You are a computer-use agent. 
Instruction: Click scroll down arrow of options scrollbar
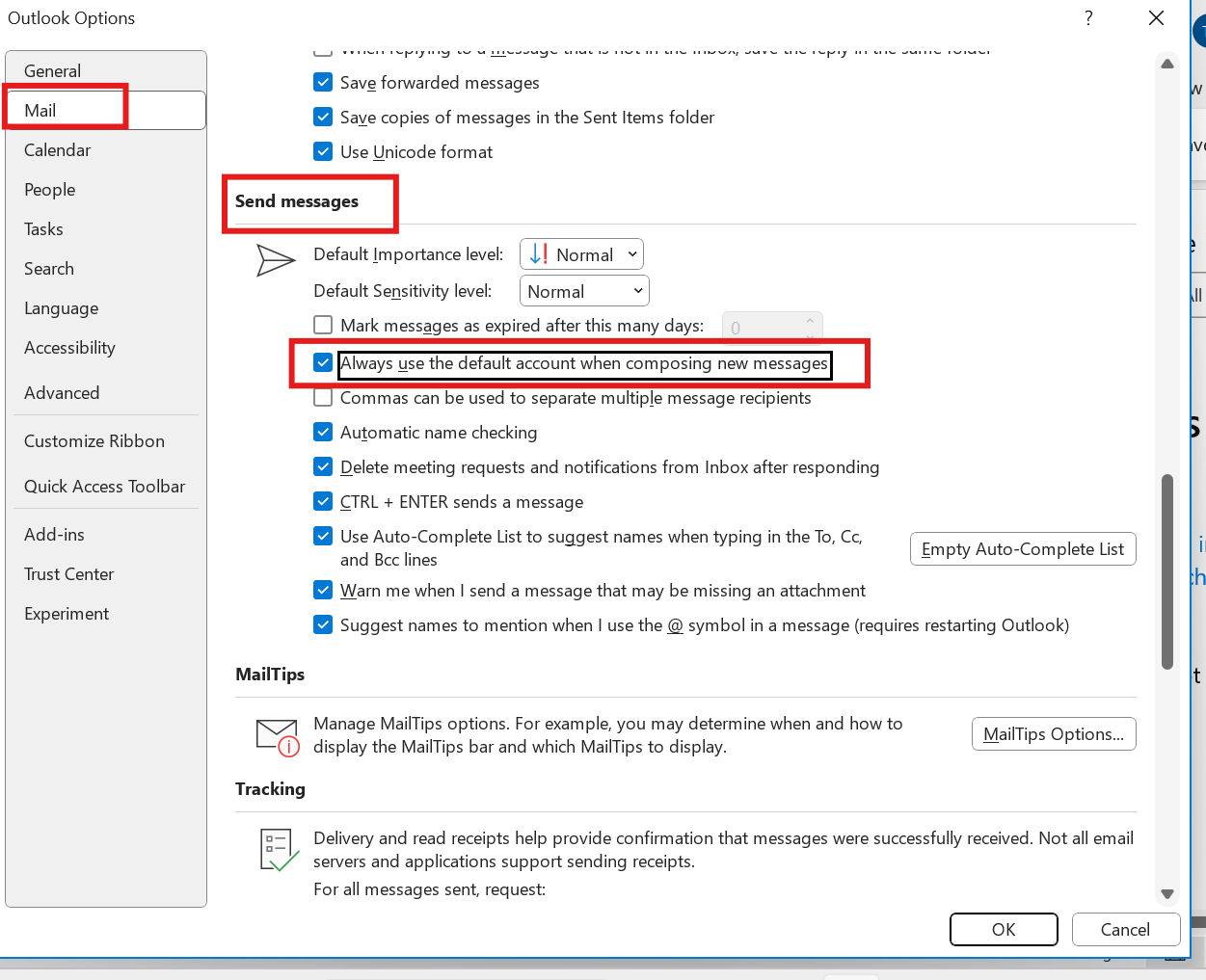coord(1167,894)
